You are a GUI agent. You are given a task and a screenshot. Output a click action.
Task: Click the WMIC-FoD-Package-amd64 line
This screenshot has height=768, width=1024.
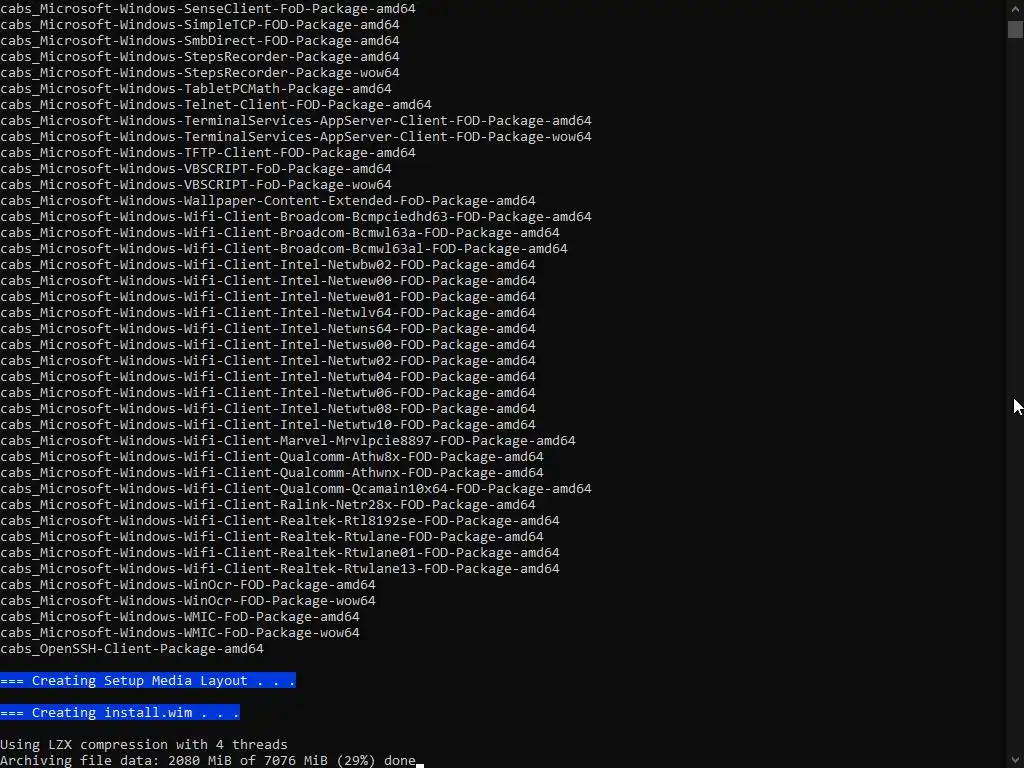pyautogui.click(x=180, y=616)
